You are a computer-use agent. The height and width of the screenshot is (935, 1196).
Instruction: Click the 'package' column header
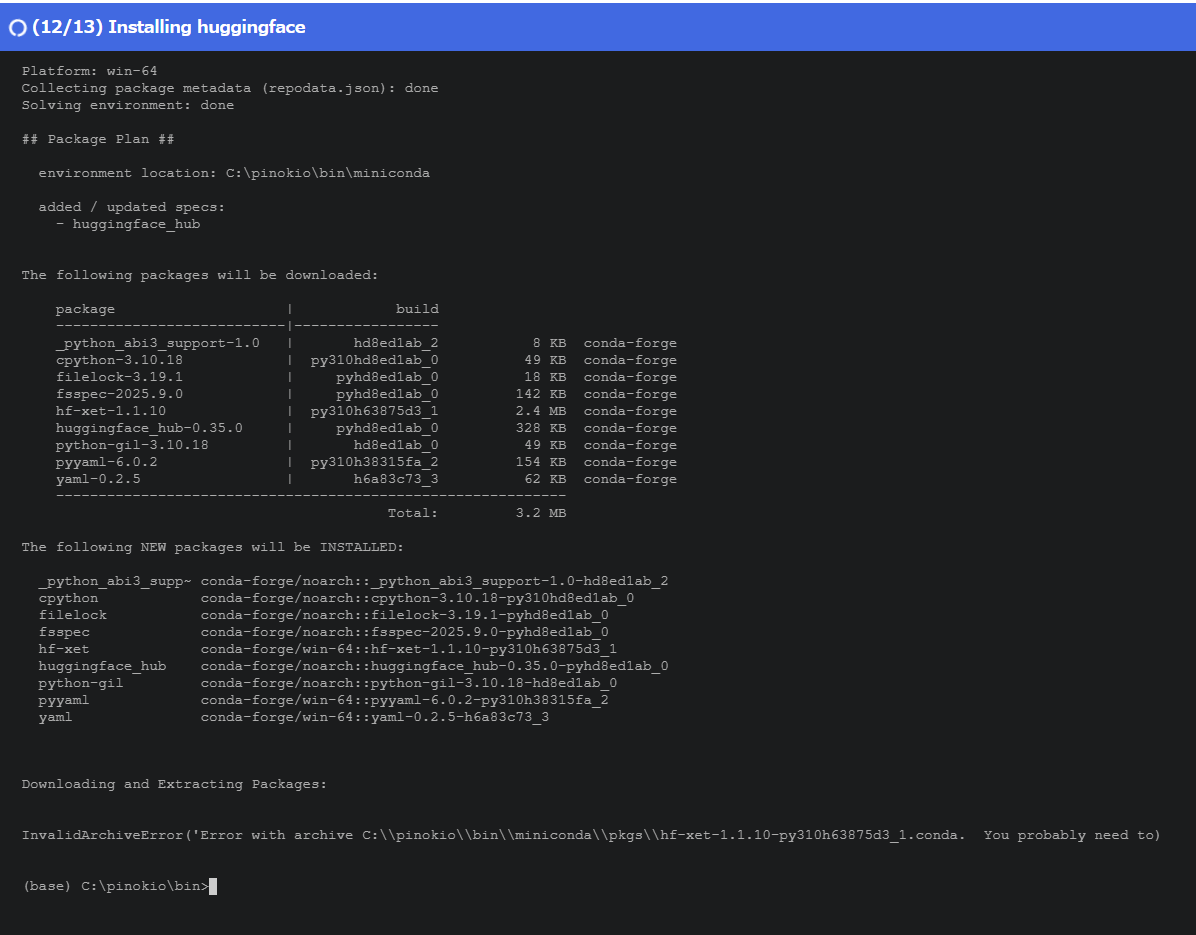coord(85,309)
